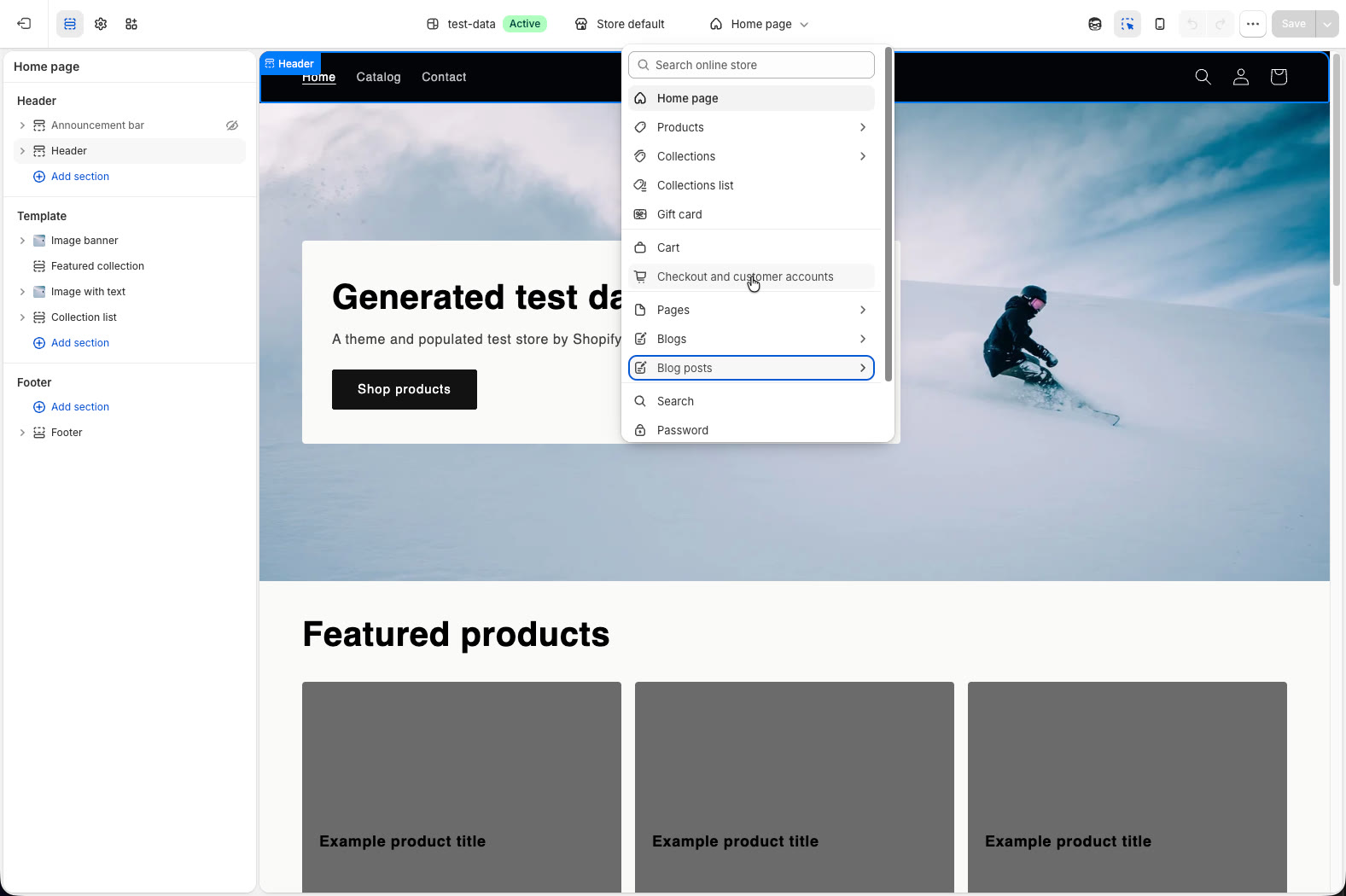The image size is (1346, 896).
Task: Expand the Header section row
Action: click(22, 151)
